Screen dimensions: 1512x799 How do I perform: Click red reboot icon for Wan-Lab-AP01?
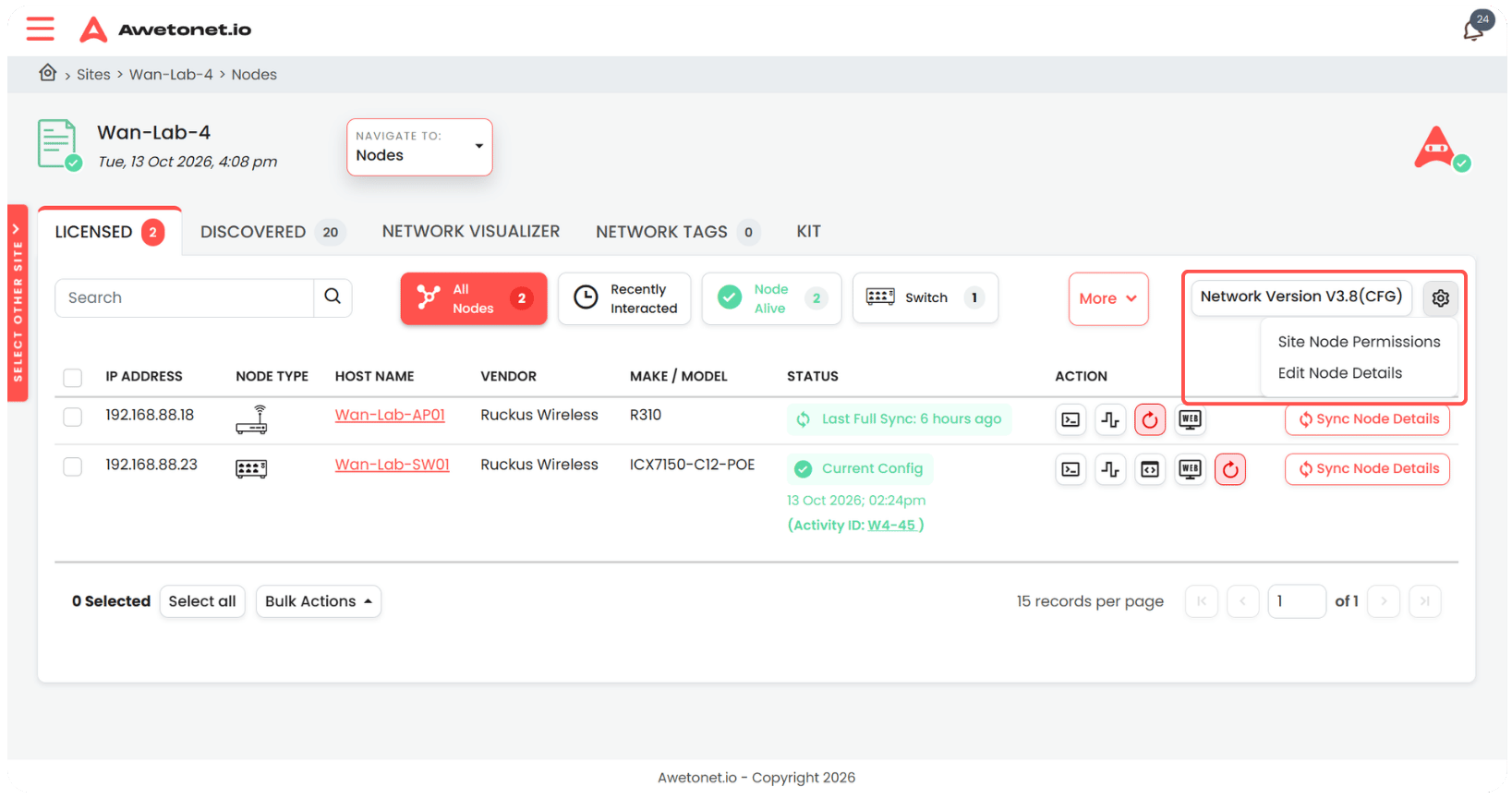click(1150, 419)
